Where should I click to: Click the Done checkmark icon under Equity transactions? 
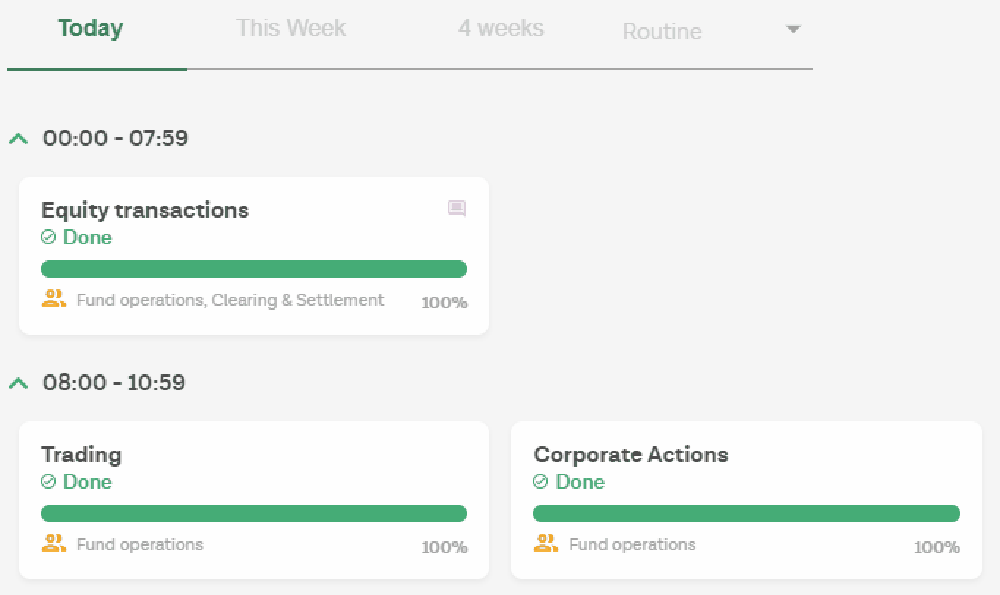click(x=48, y=237)
